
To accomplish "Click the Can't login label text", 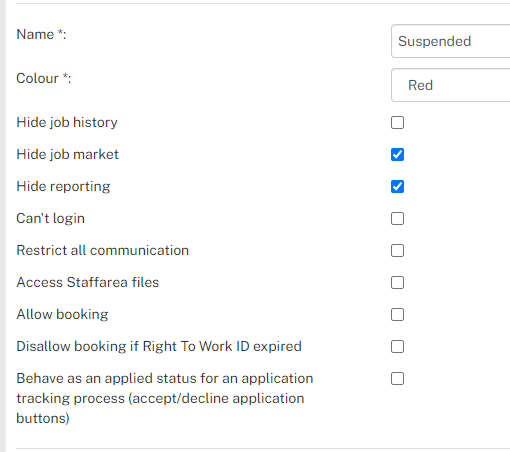I will pyautogui.click(x=50, y=218).
